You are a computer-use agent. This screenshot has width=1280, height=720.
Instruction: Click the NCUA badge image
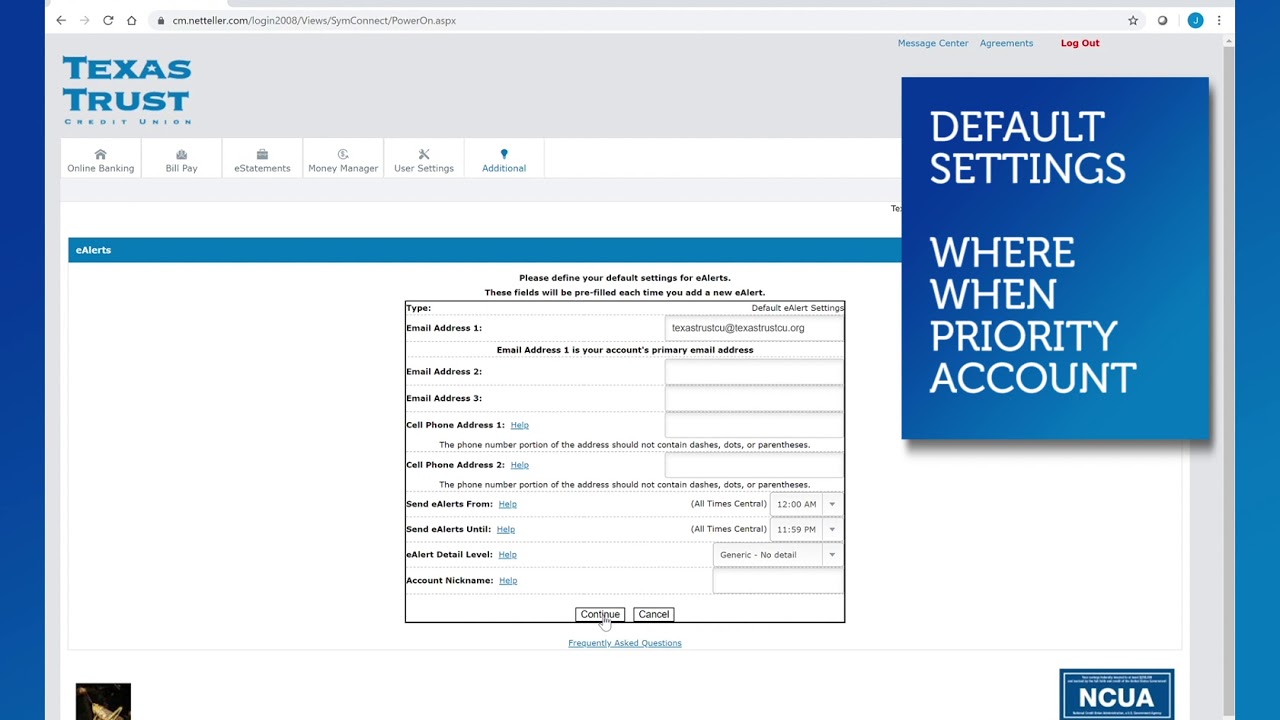pyautogui.click(x=1117, y=694)
